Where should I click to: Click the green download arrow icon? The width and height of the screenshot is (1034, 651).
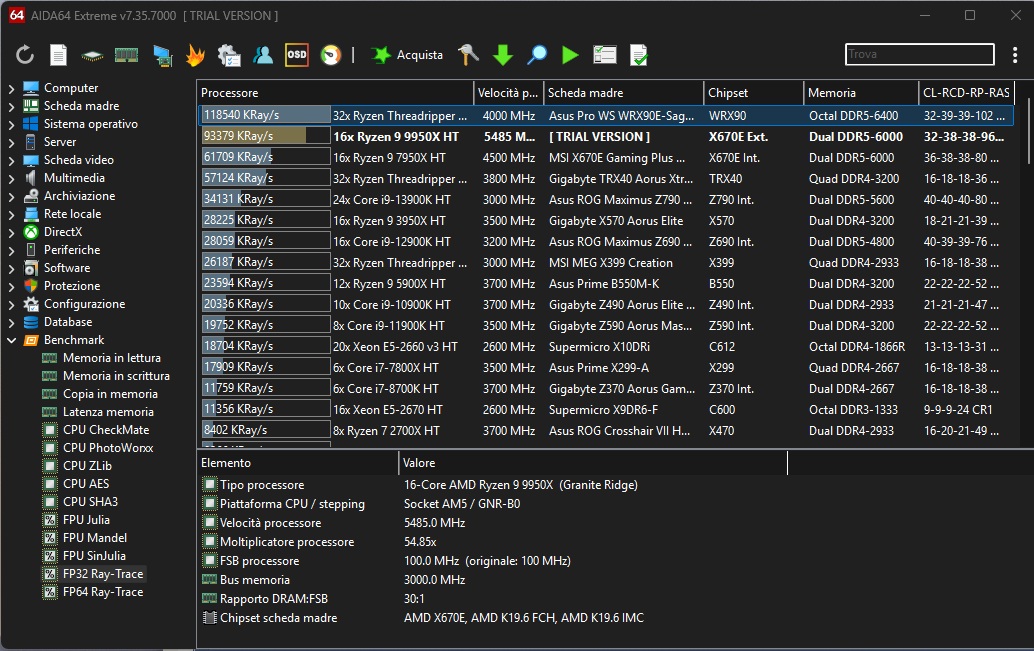[503, 55]
